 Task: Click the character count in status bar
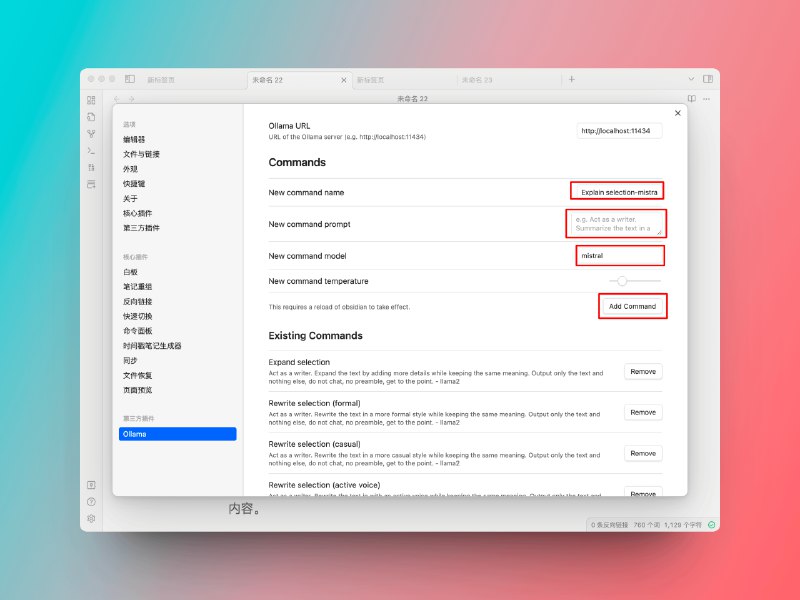coord(683,524)
